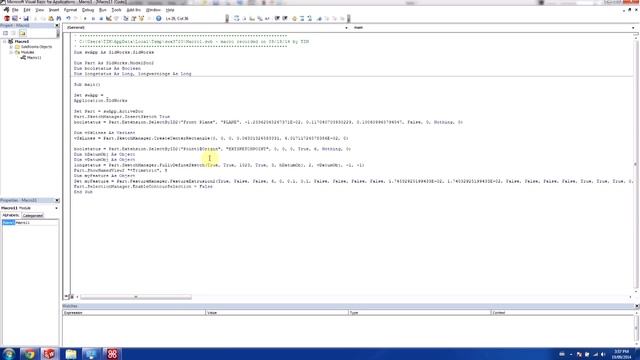
Task: Collapse the Modules folder node
Action: 11,52
